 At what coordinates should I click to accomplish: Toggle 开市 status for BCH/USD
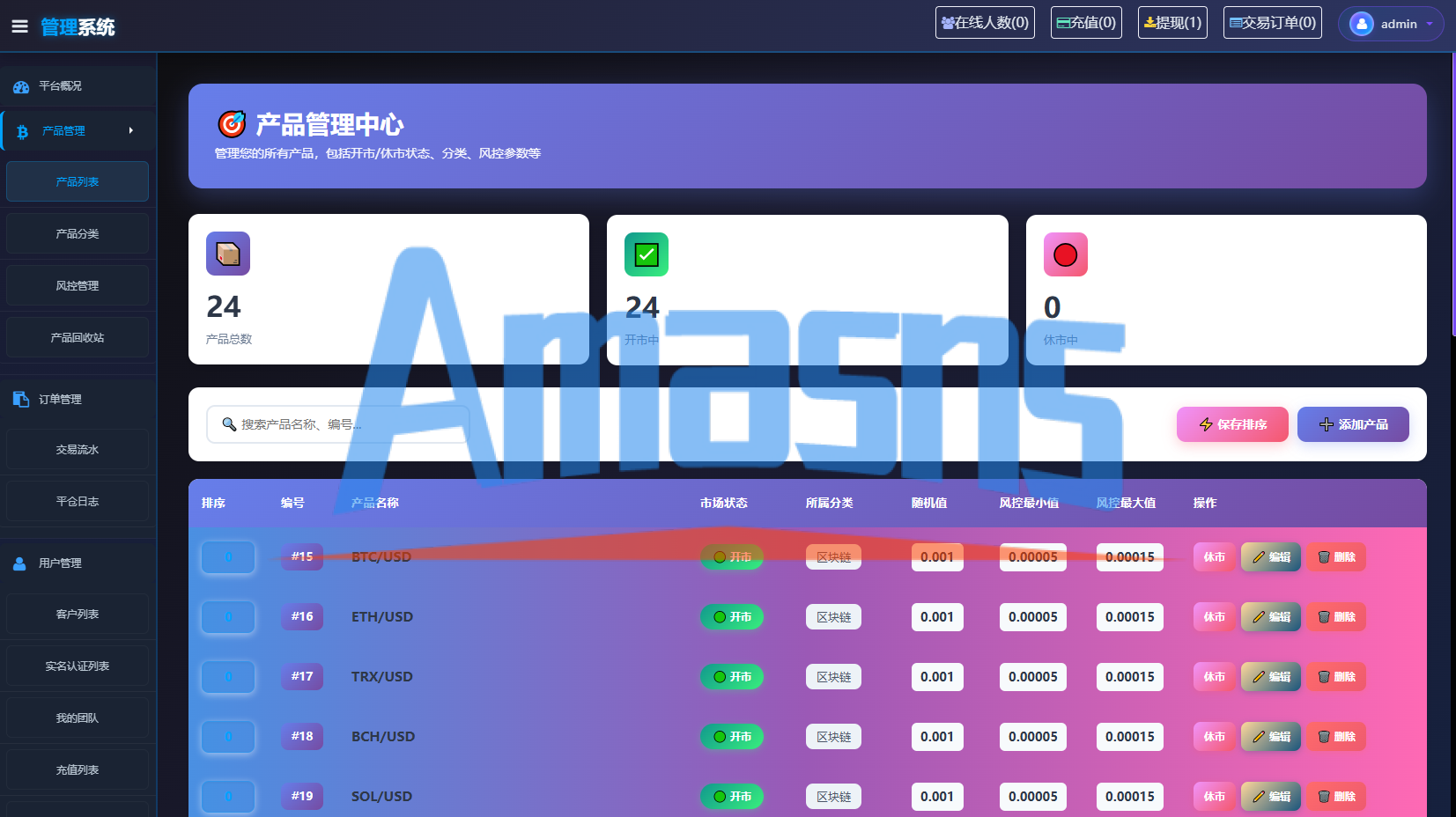tap(732, 737)
